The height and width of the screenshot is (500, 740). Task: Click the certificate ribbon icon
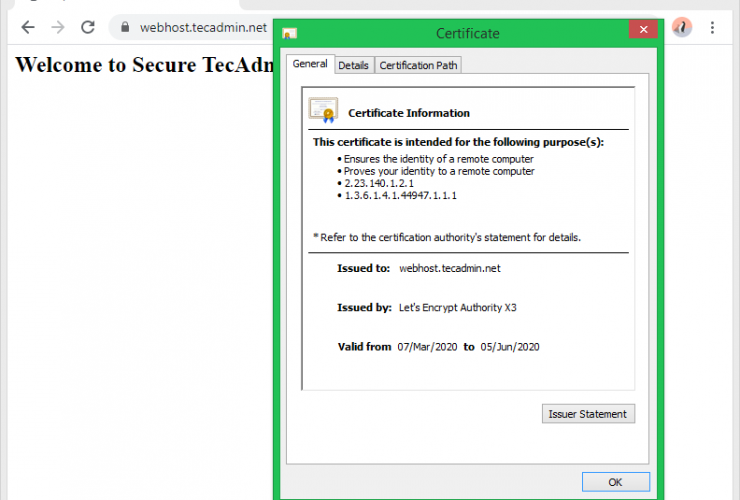[323, 109]
